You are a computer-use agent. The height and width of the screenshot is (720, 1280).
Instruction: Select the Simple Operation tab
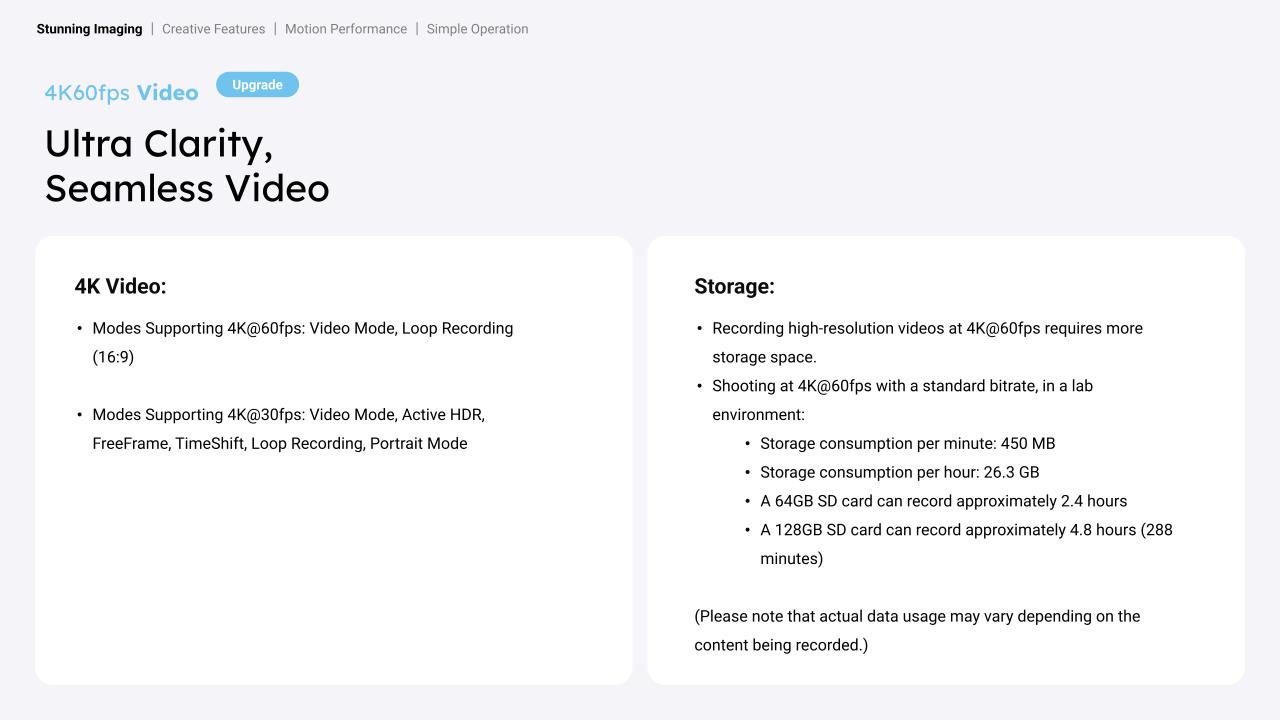point(477,29)
